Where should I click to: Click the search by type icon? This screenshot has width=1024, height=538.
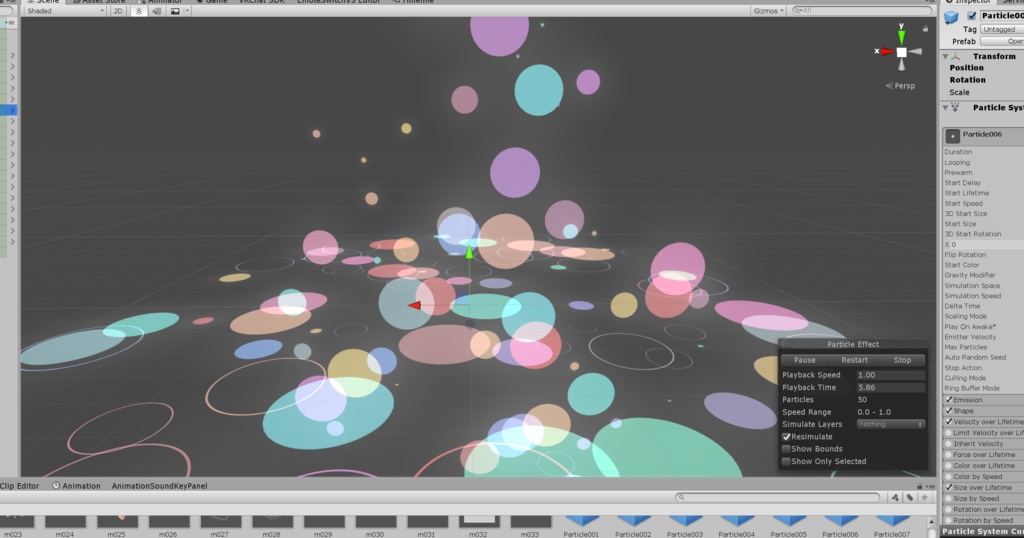pos(895,498)
